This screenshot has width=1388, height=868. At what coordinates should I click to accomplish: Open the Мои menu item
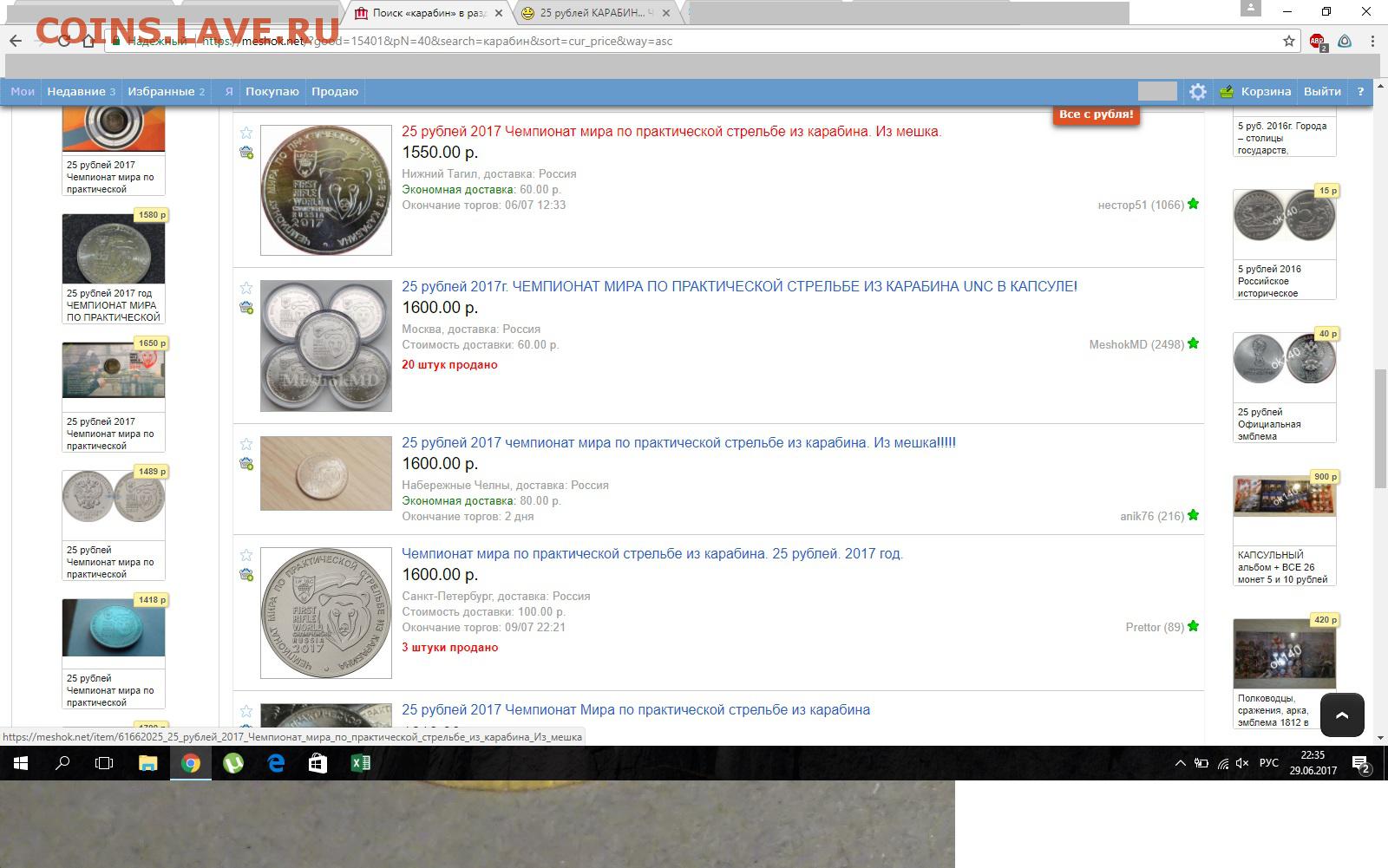click(23, 91)
